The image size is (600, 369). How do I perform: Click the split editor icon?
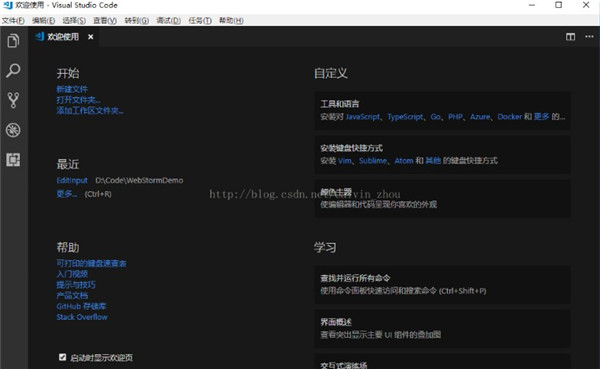point(570,37)
